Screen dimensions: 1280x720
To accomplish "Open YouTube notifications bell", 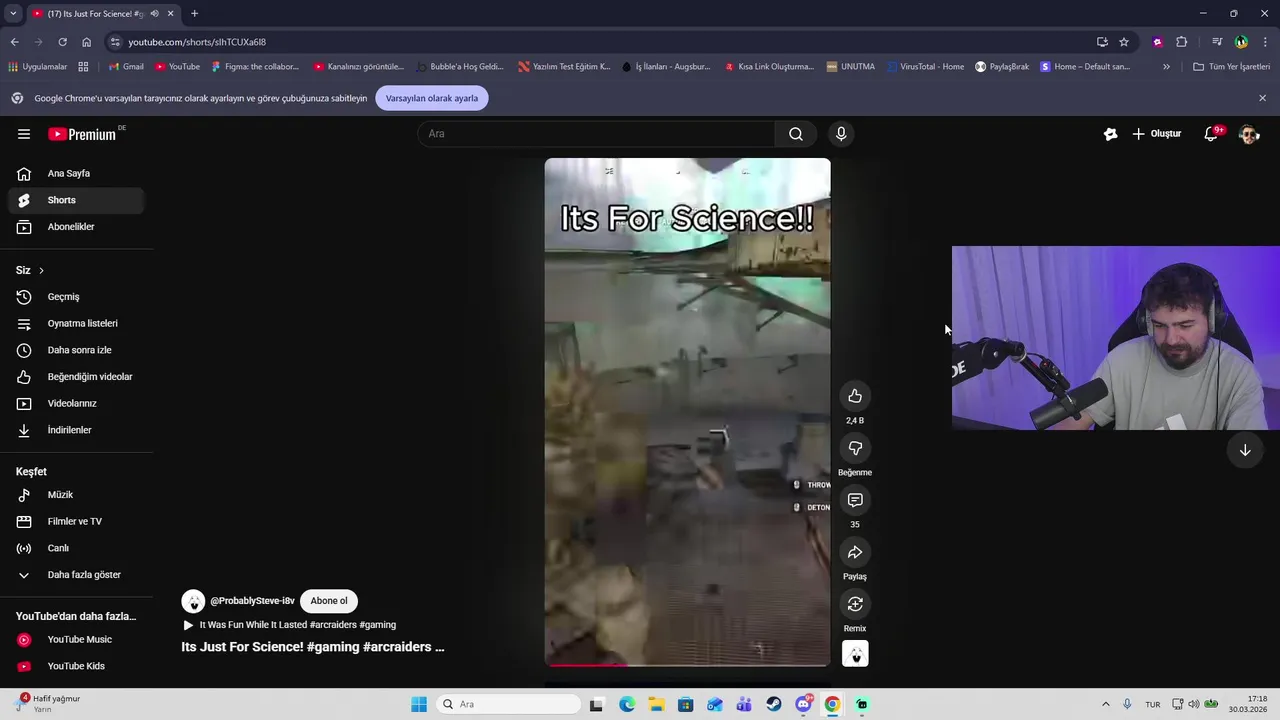I will pos(1211,134).
